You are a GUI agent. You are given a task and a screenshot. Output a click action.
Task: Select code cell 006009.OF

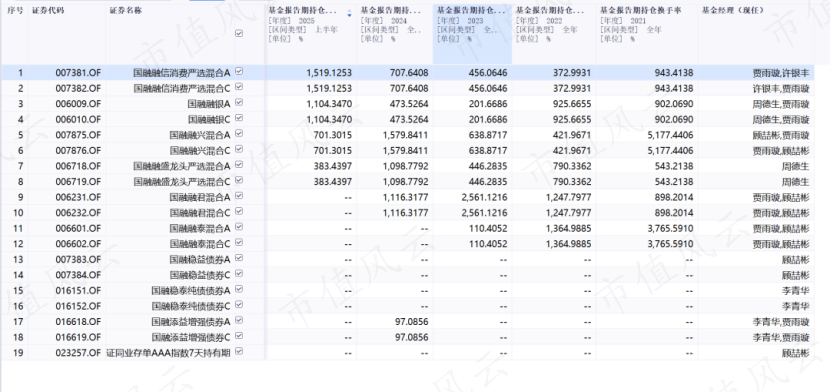(78, 104)
